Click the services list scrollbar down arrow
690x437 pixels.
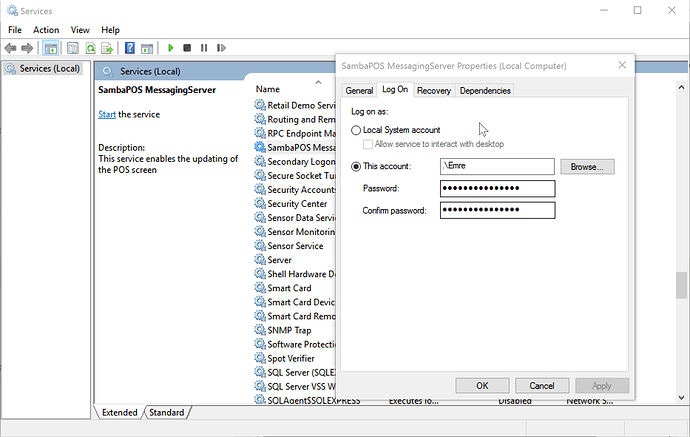(681, 397)
